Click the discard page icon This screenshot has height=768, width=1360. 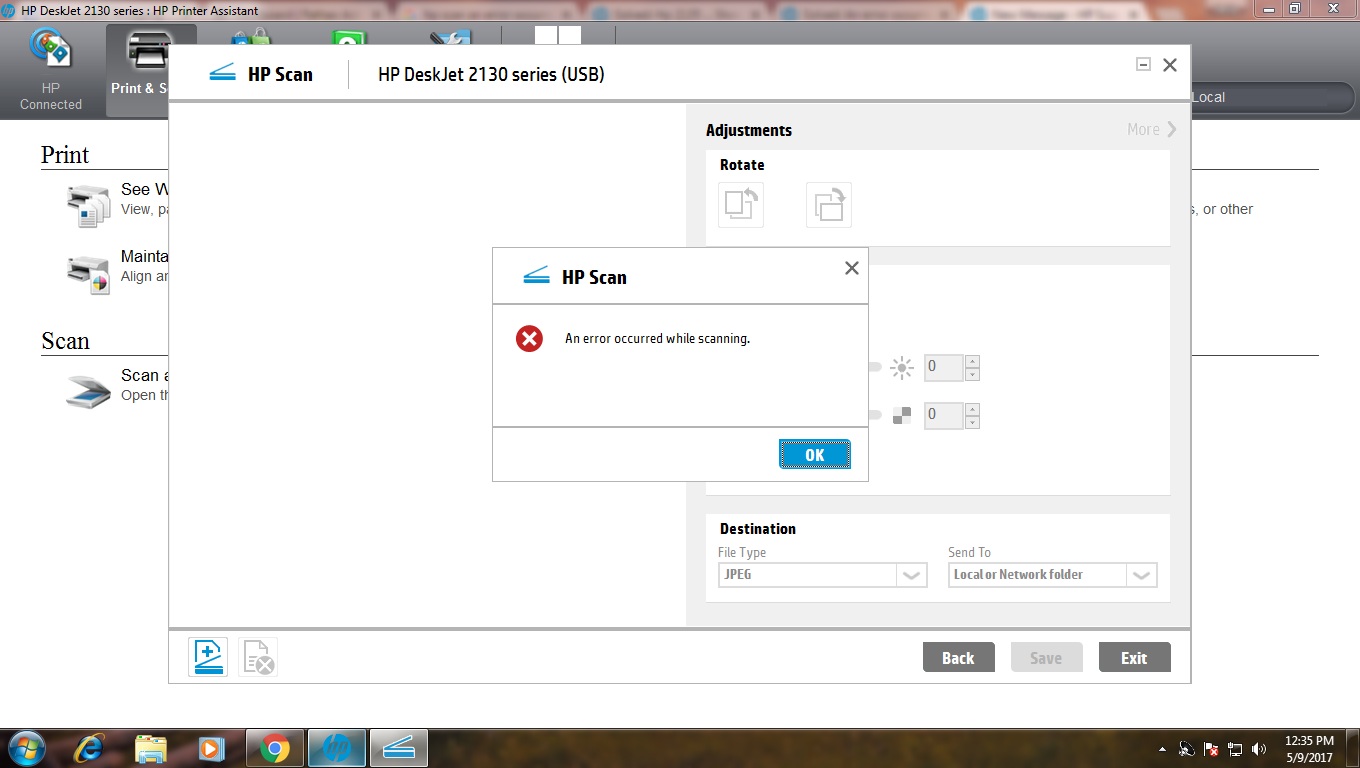pyautogui.click(x=258, y=656)
